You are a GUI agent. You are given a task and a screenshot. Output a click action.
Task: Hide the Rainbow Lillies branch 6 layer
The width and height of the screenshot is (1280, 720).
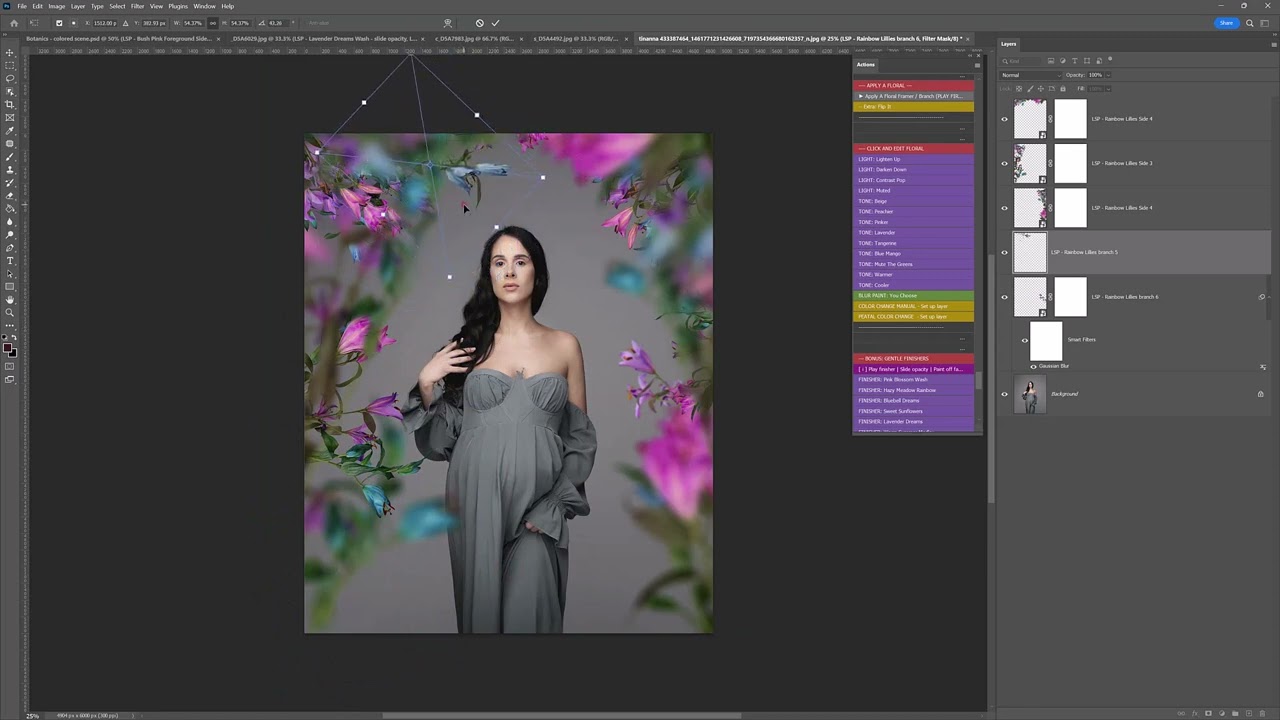click(1005, 297)
